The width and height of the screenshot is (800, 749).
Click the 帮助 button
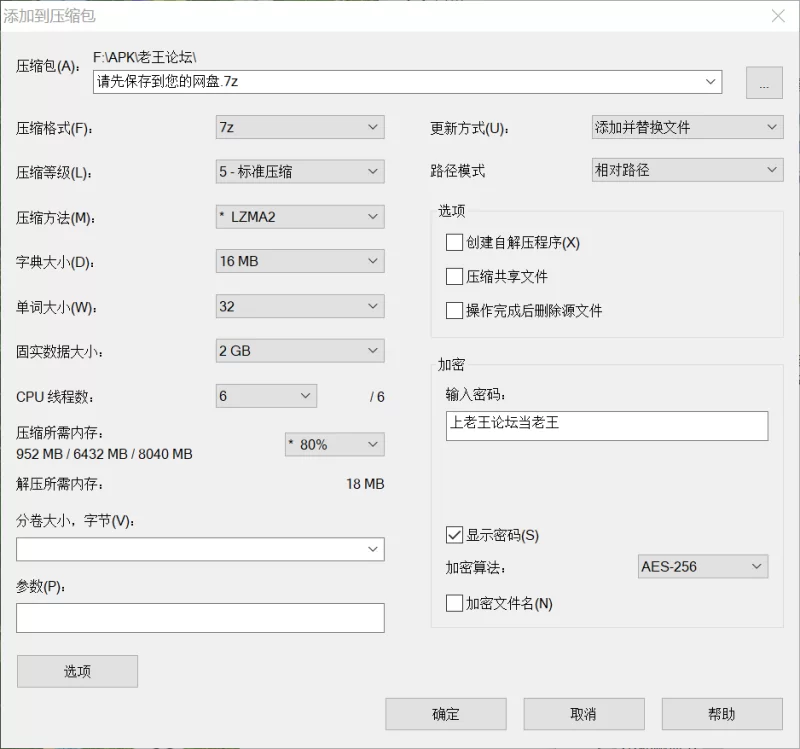722,714
